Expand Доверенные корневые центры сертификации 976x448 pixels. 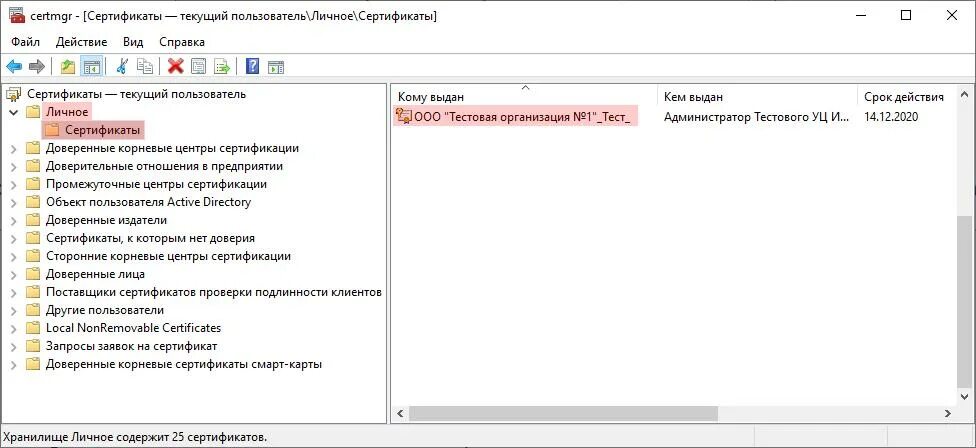point(13,149)
